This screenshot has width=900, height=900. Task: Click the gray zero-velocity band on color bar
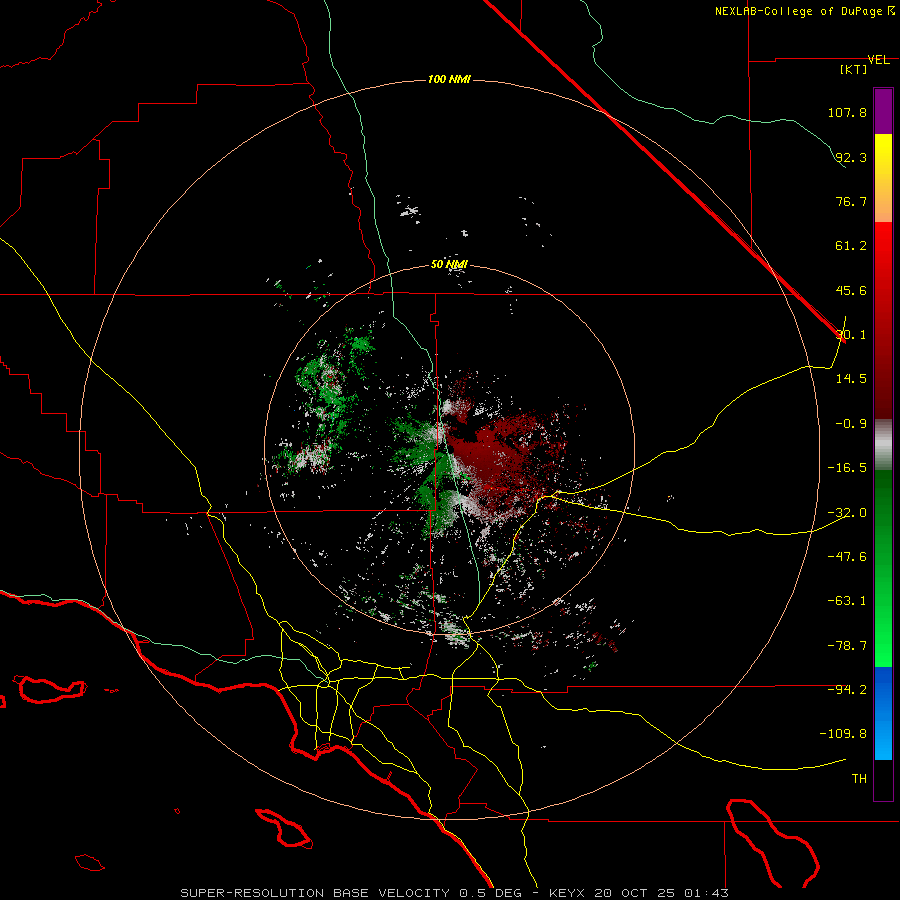coord(883,444)
